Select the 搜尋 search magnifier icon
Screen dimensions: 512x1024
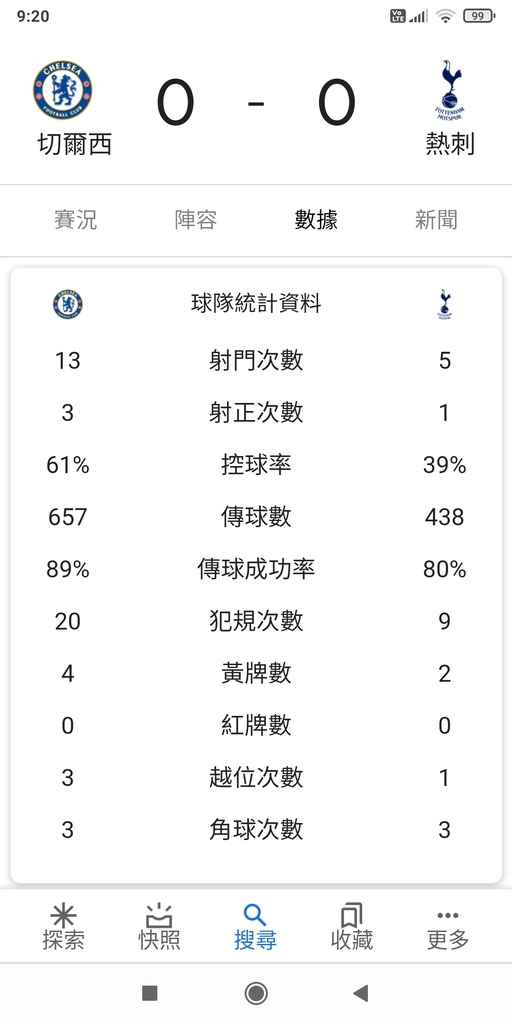[255, 916]
